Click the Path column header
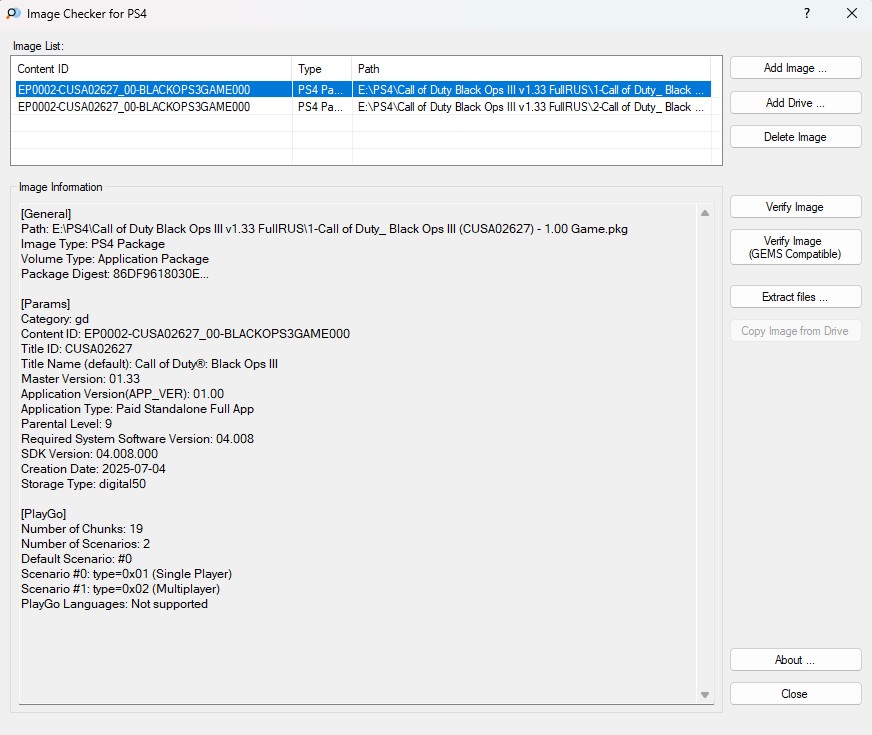 pos(531,69)
